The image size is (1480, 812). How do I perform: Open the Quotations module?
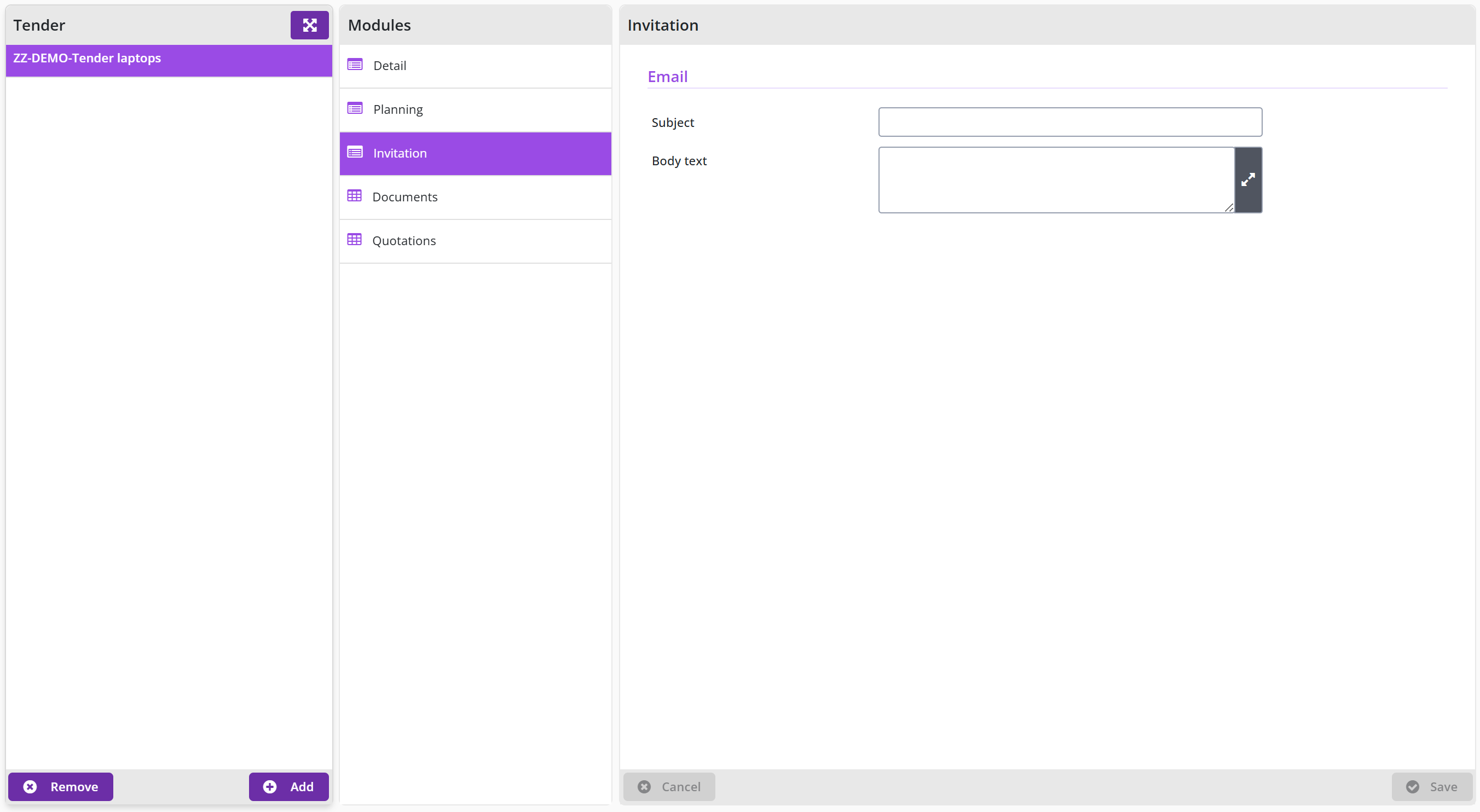click(x=475, y=241)
